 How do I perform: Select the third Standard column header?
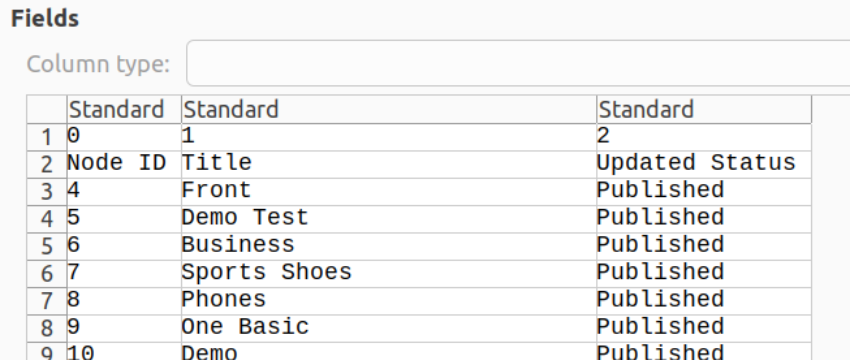click(704, 110)
